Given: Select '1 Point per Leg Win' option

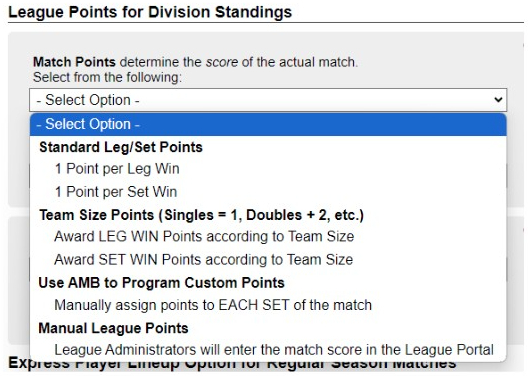Looking at the screenshot, I should (x=117, y=169).
